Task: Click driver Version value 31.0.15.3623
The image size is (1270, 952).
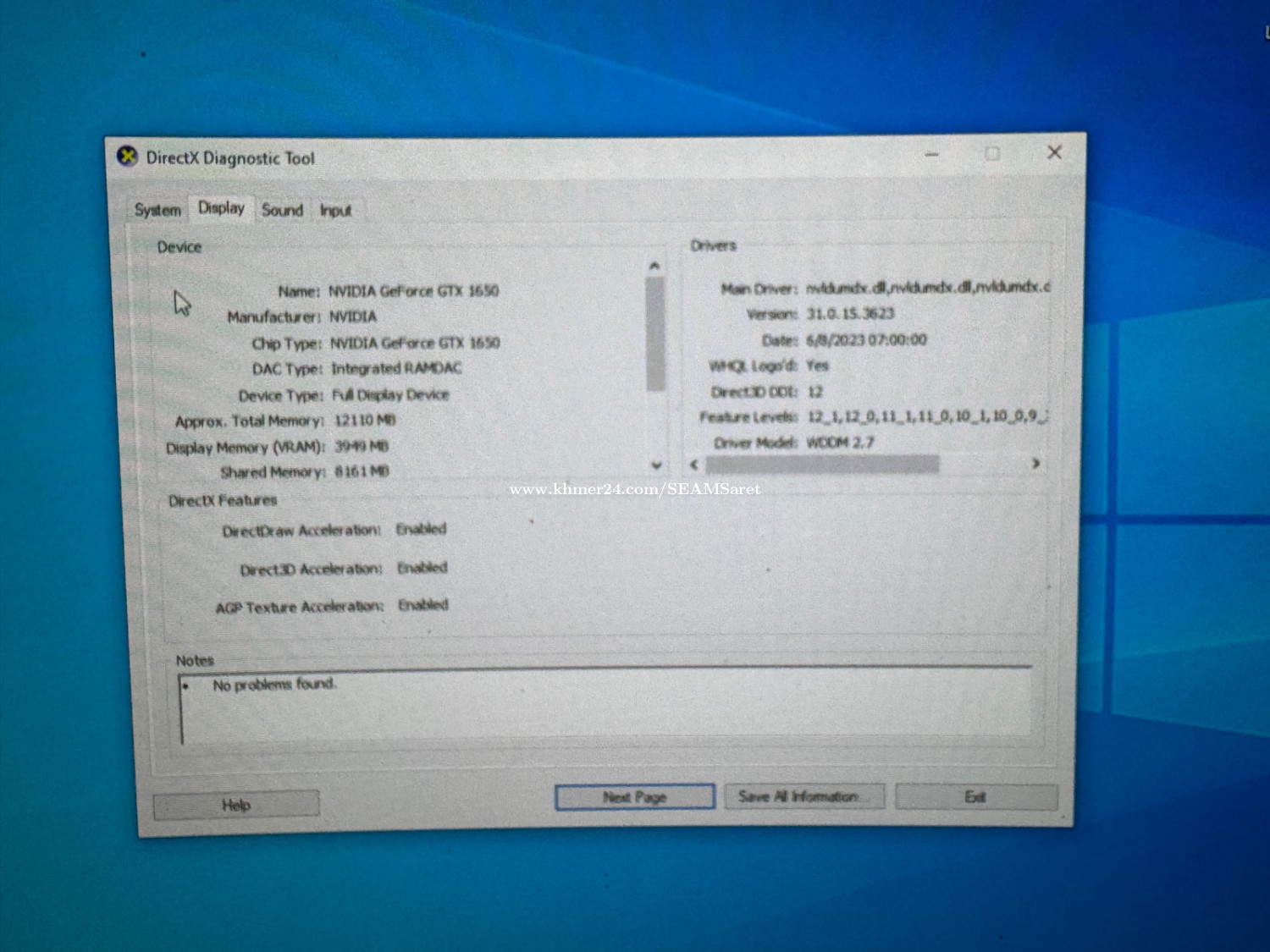Action: (x=850, y=314)
